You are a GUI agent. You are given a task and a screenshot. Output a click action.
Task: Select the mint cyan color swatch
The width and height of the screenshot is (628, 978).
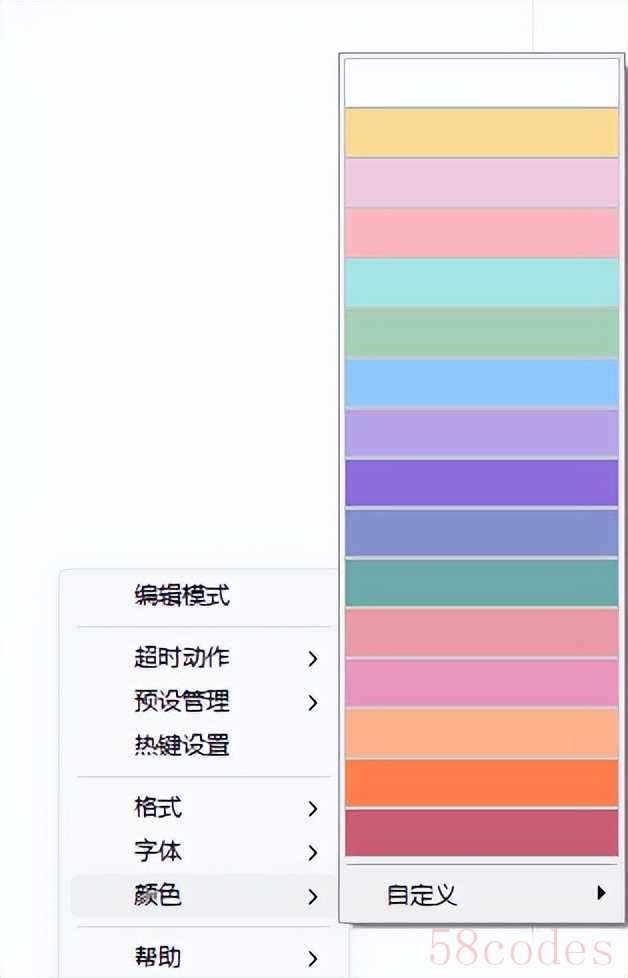481,282
